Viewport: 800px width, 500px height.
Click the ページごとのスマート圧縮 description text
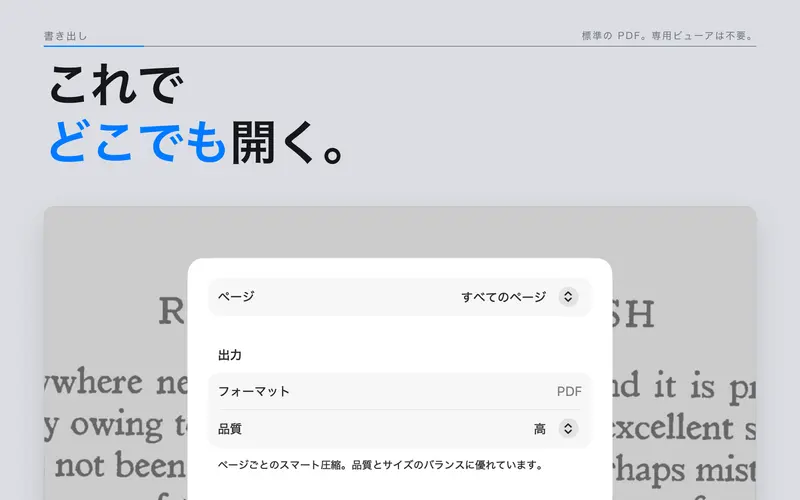[x=381, y=465]
